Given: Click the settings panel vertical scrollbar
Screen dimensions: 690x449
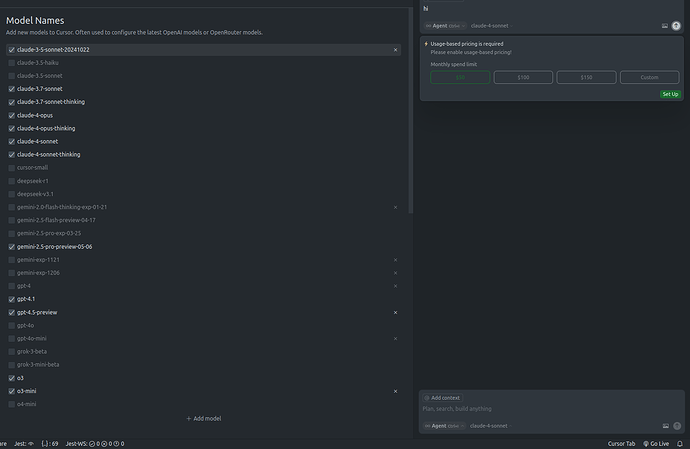Looking at the screenshot, I should coord(411,110).
